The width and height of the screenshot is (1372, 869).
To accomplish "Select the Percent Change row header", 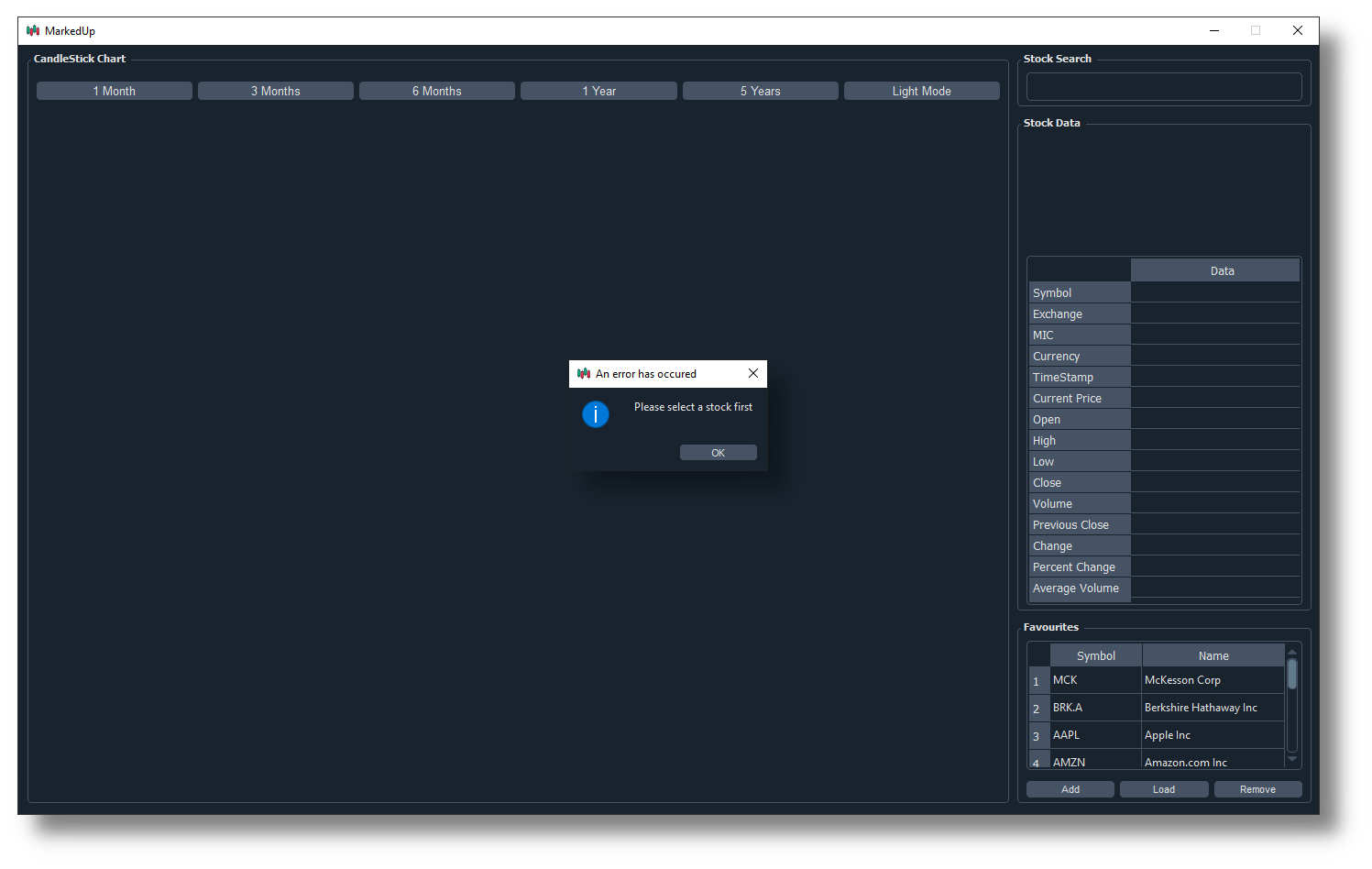I will click(x=1080, y=566).
